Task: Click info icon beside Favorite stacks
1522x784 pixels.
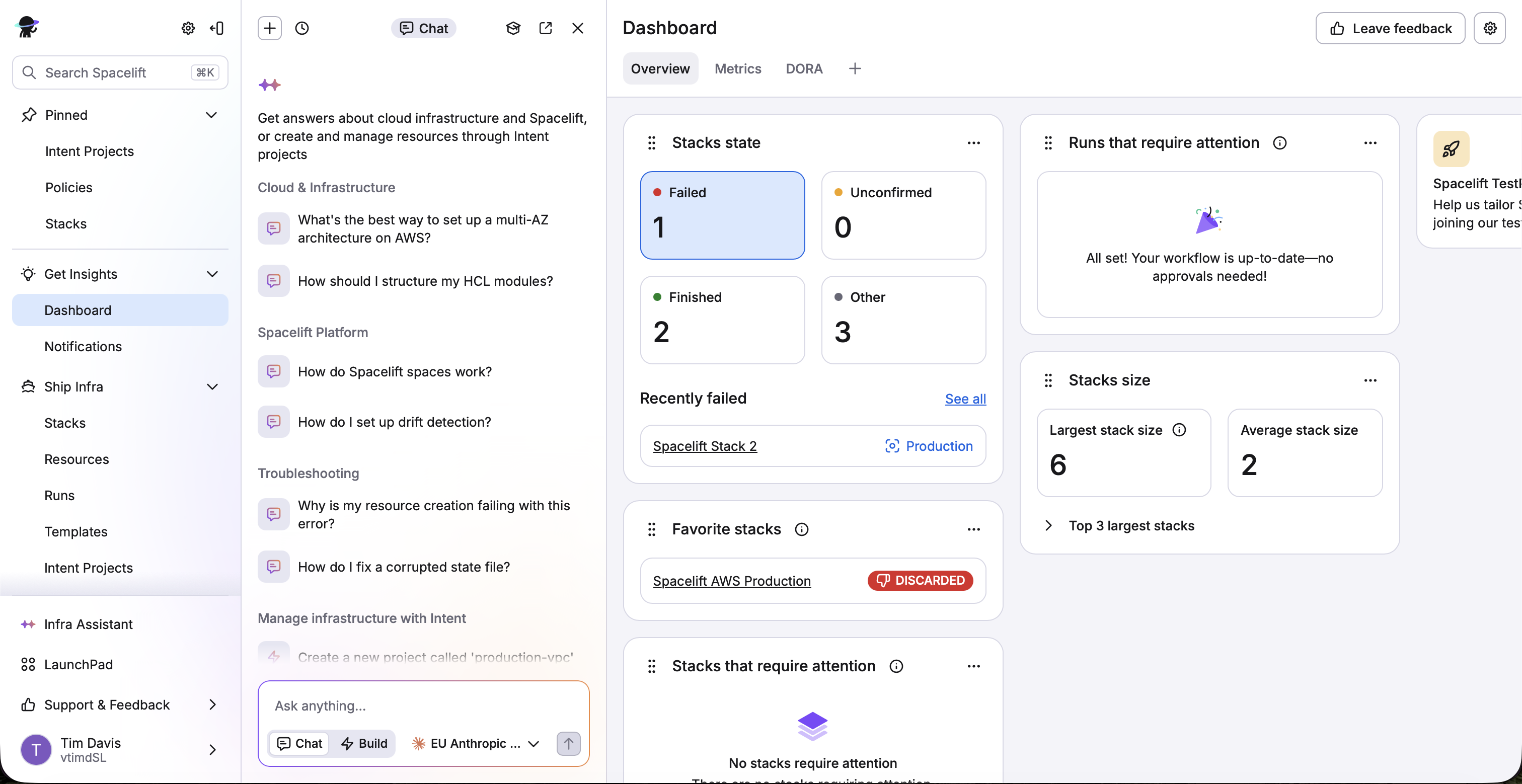Action: pyautogui.click(x=801, y=529)
